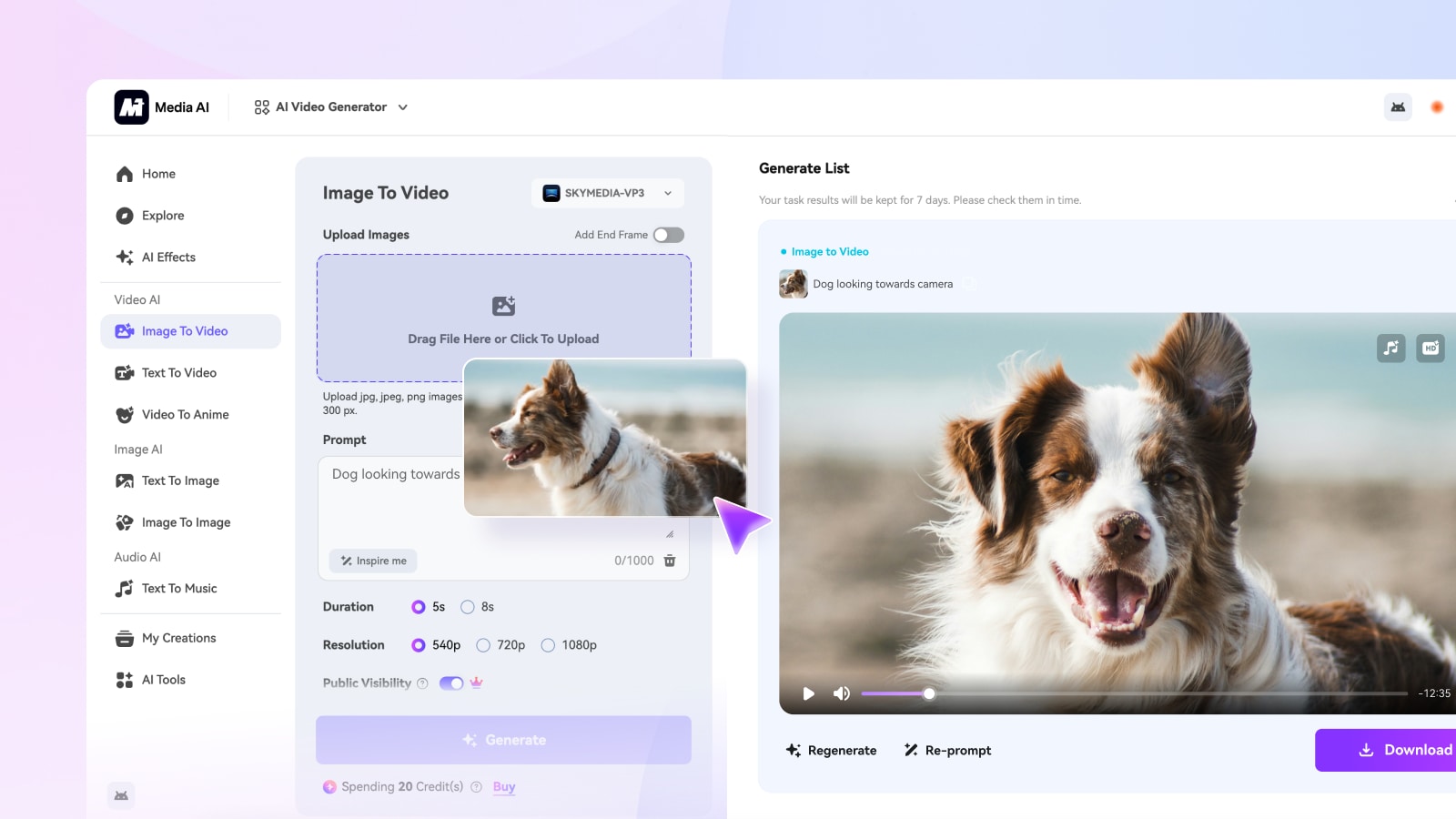1456x819 pixels.
Task: Go to Home in sidebar
Action: point(190,174)
